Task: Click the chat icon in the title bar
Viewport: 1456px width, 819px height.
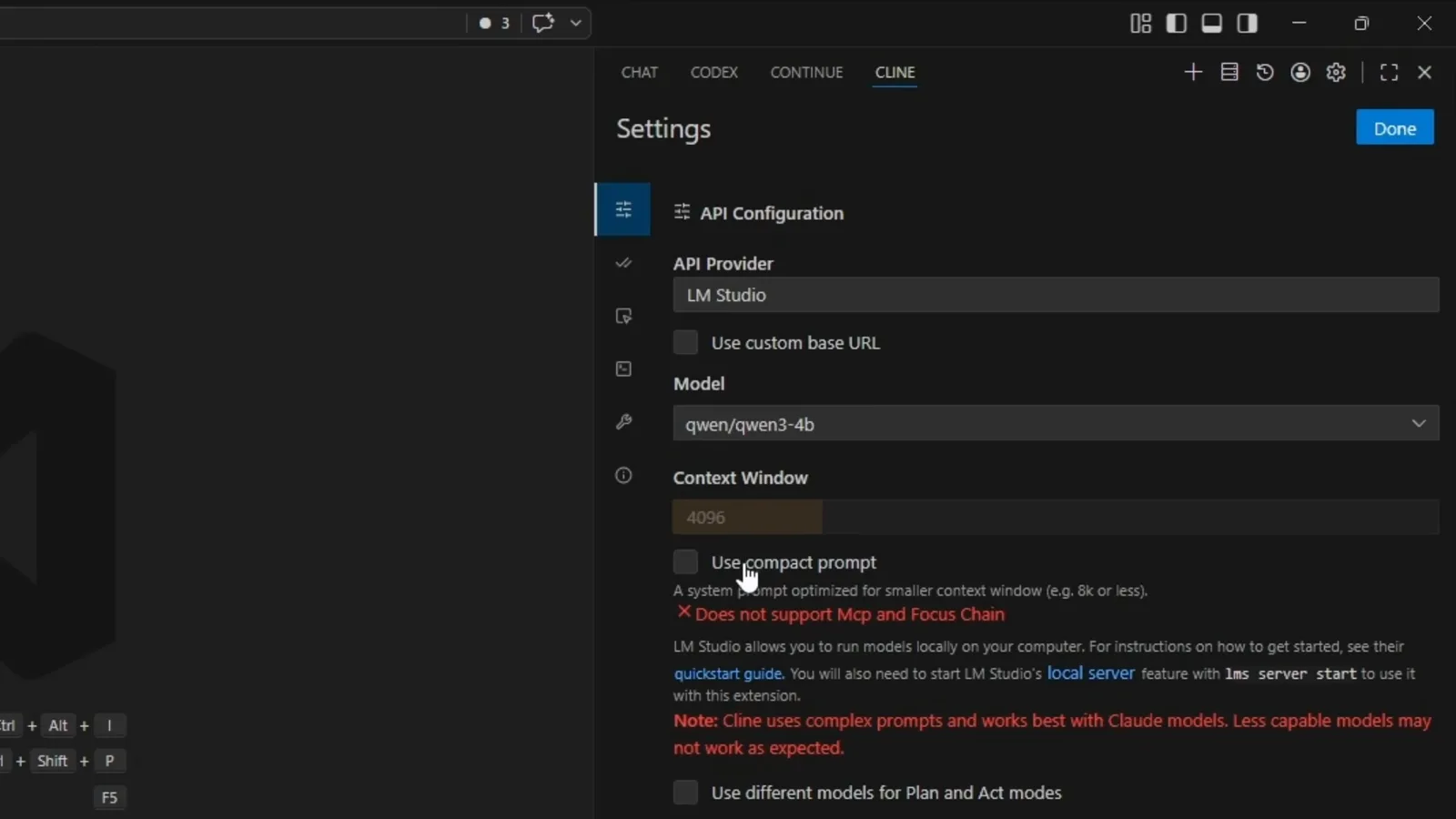Action: (x=543, y=23)
